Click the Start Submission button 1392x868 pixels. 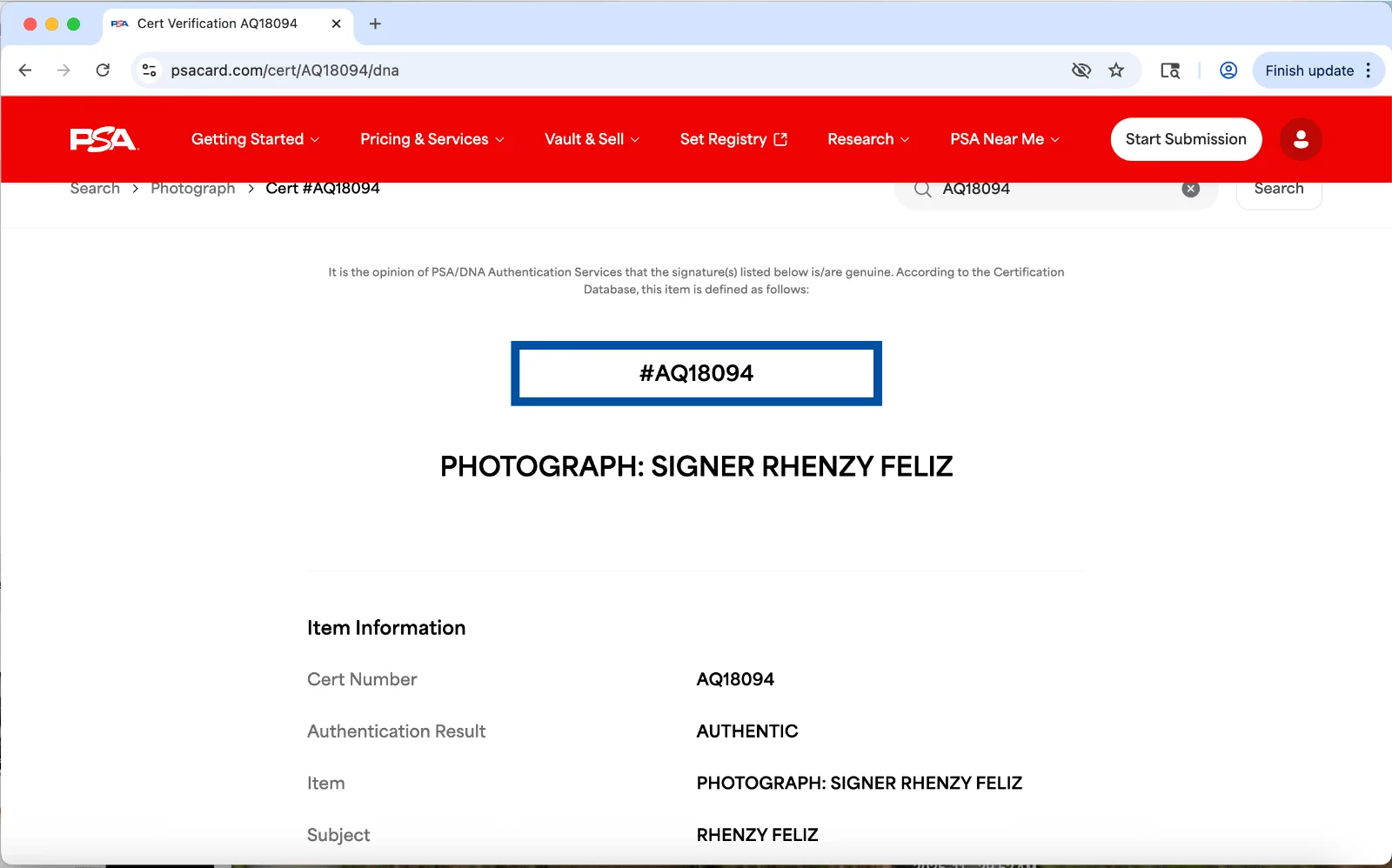[1186, 139]
